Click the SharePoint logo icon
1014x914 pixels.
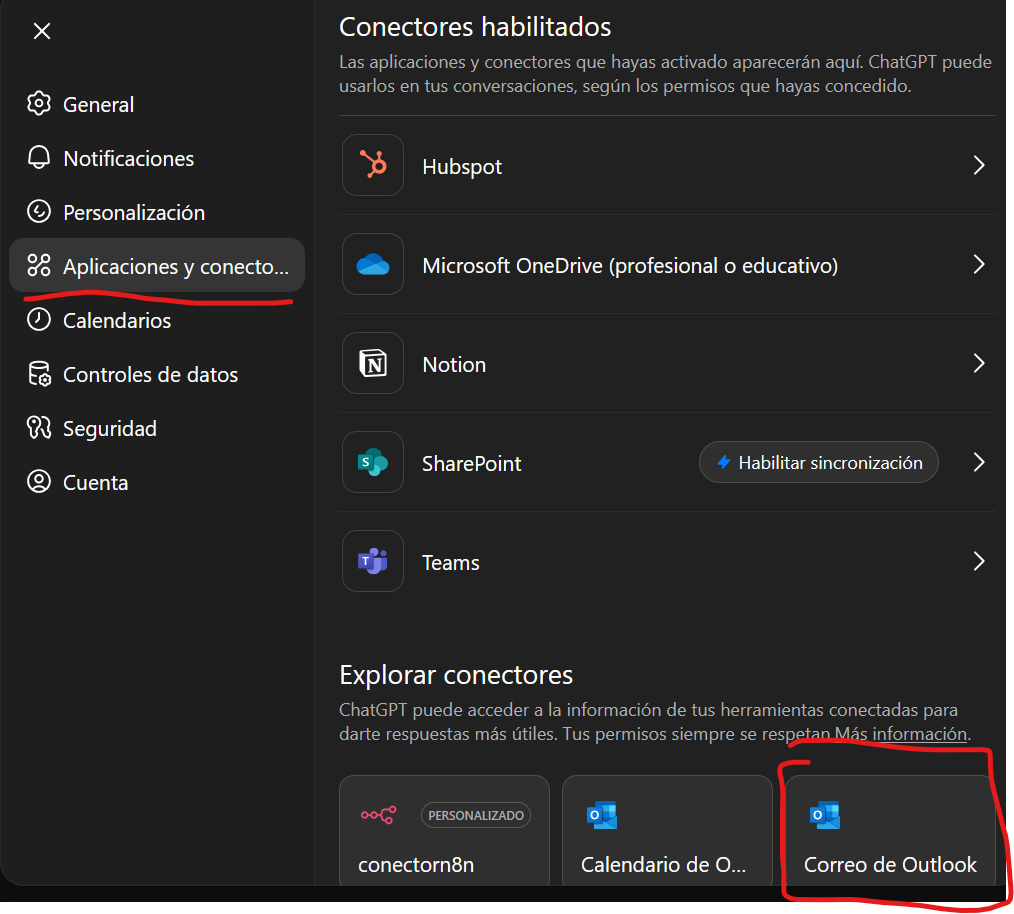tap(373, 463)
